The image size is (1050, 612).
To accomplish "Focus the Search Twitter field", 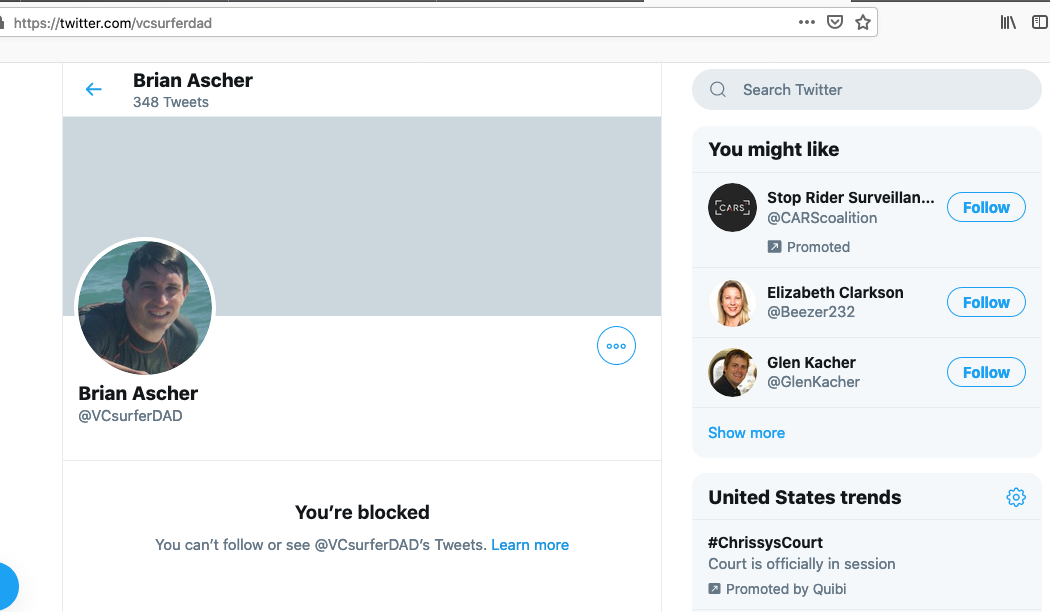I will tap(867, 90).
